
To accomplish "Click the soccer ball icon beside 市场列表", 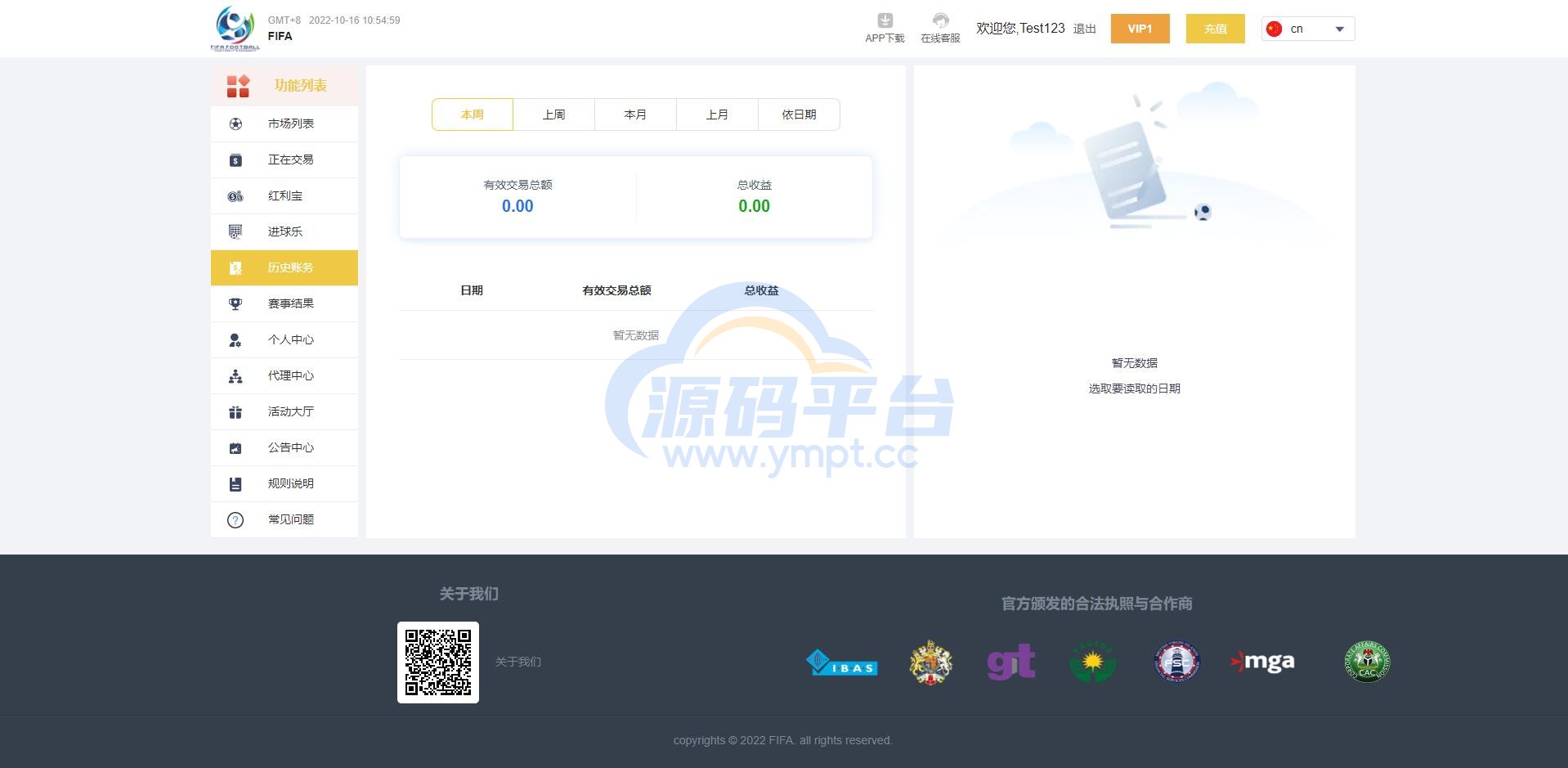I will pyautogui.click(x=235, y=124).
